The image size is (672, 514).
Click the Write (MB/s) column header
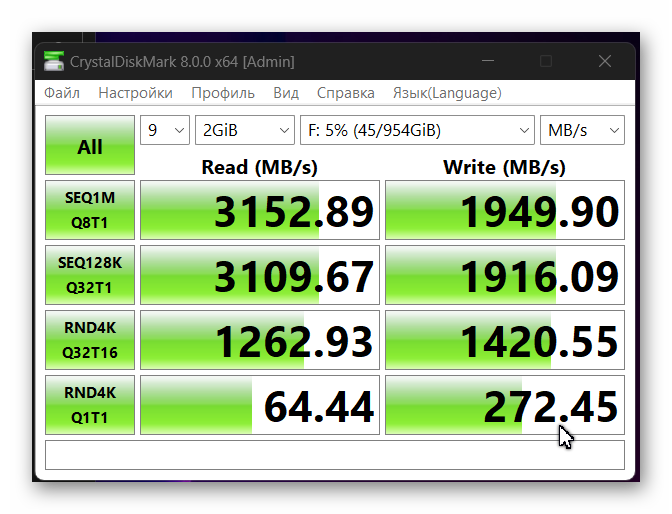[504, 167]
